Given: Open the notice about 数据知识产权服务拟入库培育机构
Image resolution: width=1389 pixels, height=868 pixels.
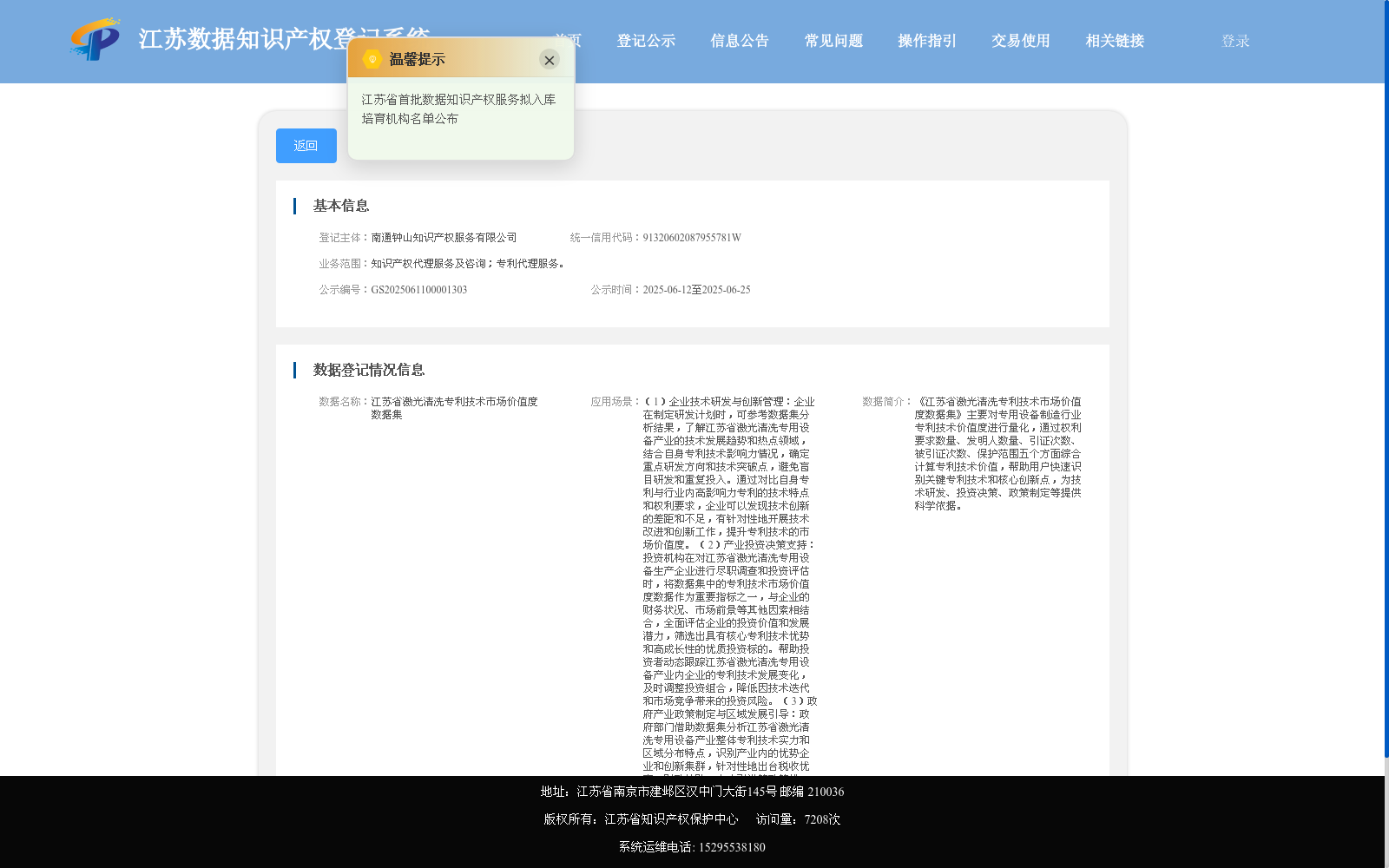Looking at the screenshot, I should [458, 109].
